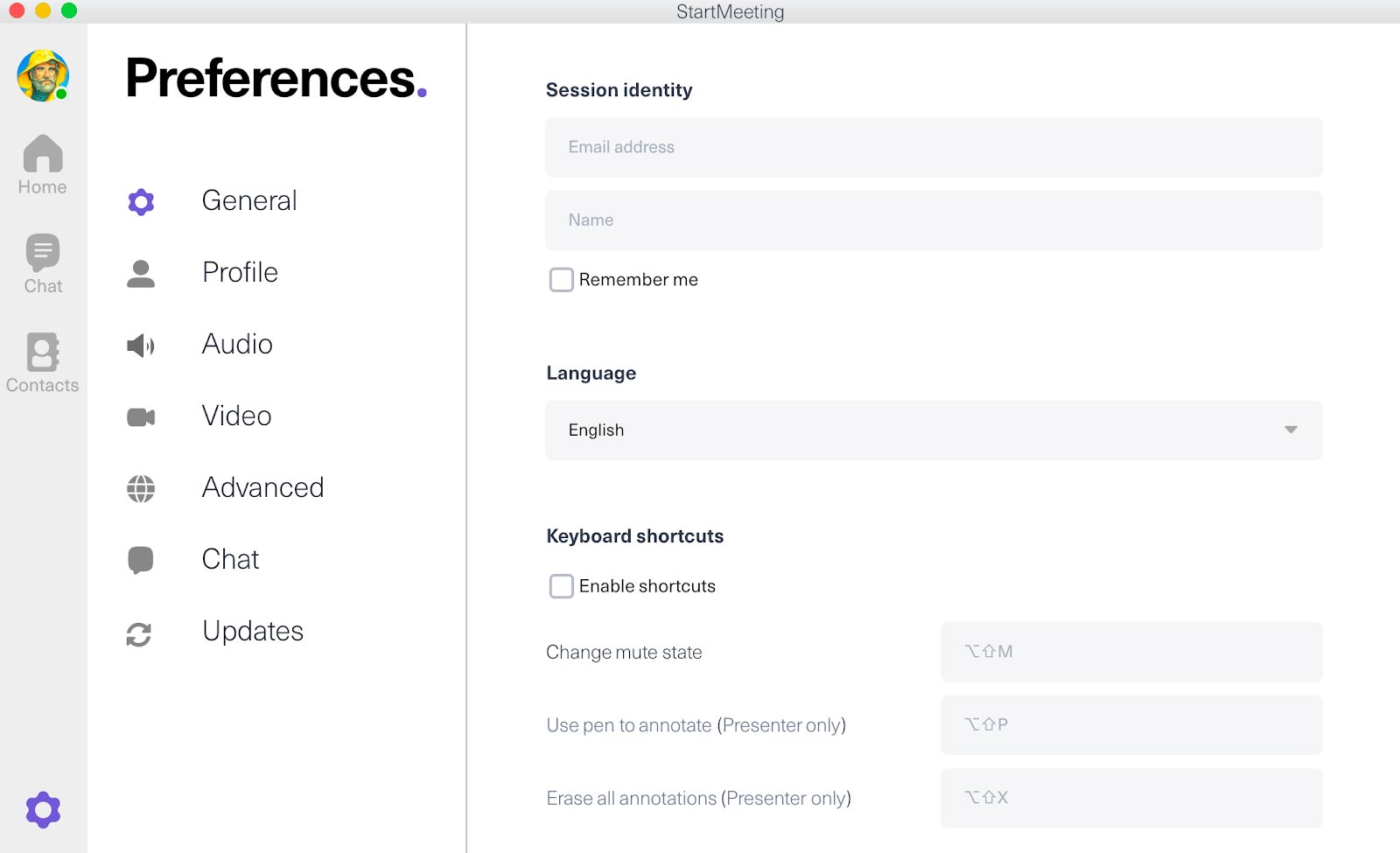This screenshot has width=1400, height=853.
Task: Switch to the Profile preferences section
Action: (x=239, y=272)
